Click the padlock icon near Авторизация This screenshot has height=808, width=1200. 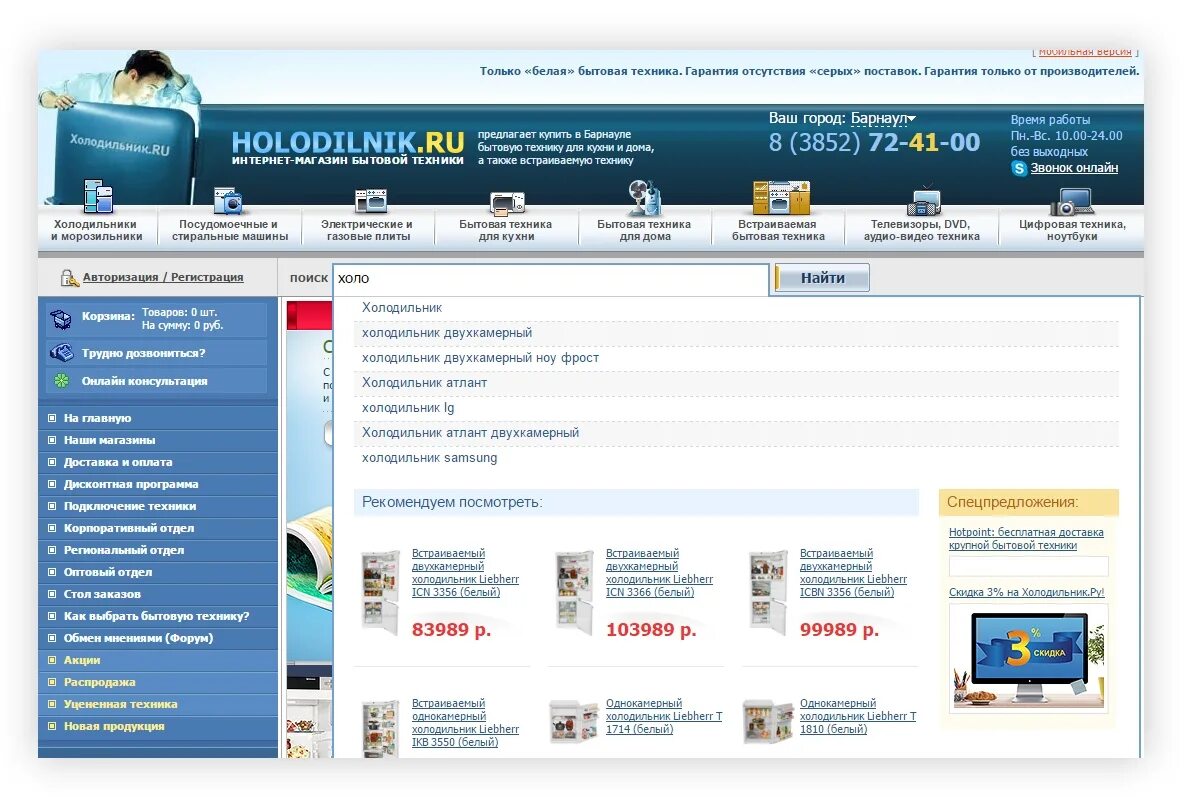tap(69, 278)
